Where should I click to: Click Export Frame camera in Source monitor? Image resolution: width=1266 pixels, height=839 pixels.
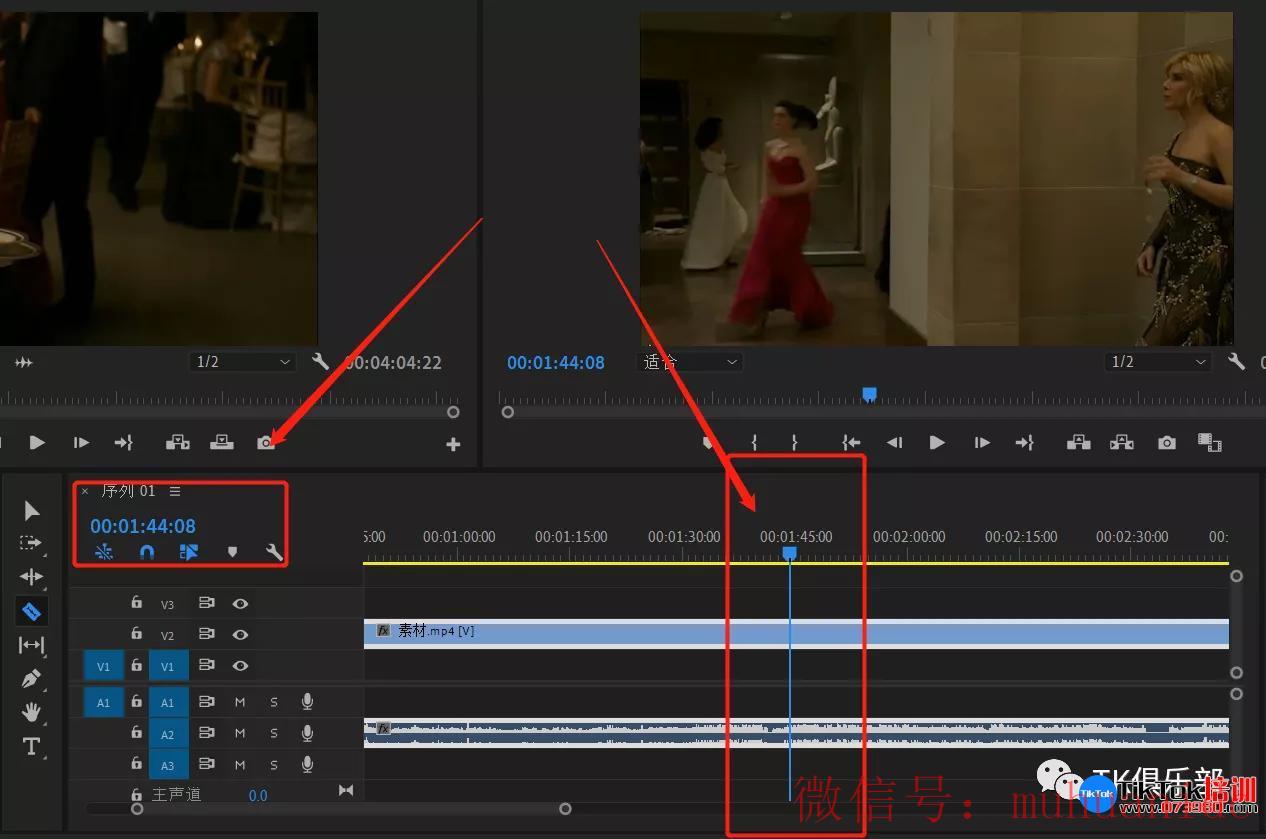click(x=266, y=442)
